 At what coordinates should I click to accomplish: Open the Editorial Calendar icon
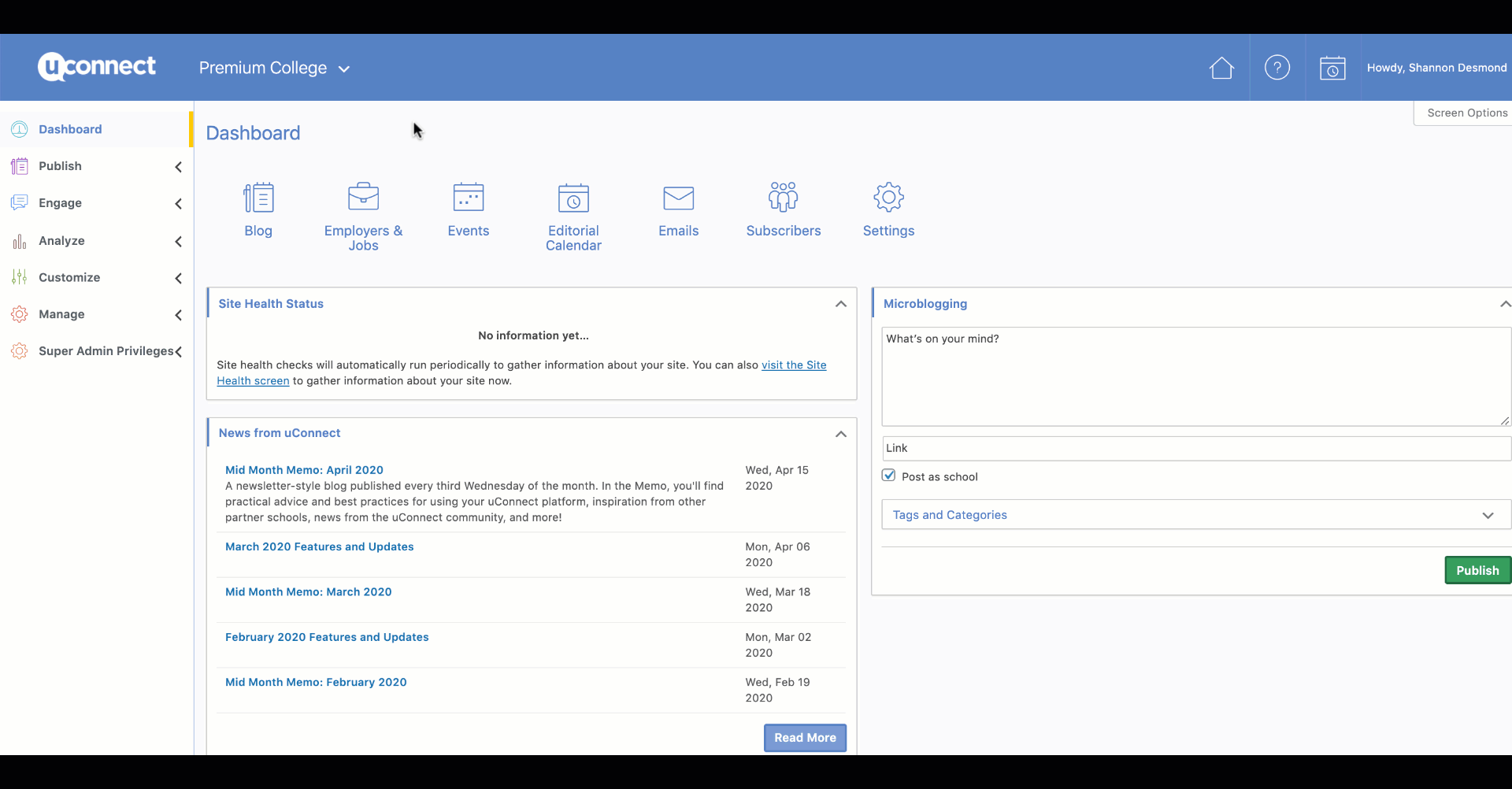pos(573,198)
